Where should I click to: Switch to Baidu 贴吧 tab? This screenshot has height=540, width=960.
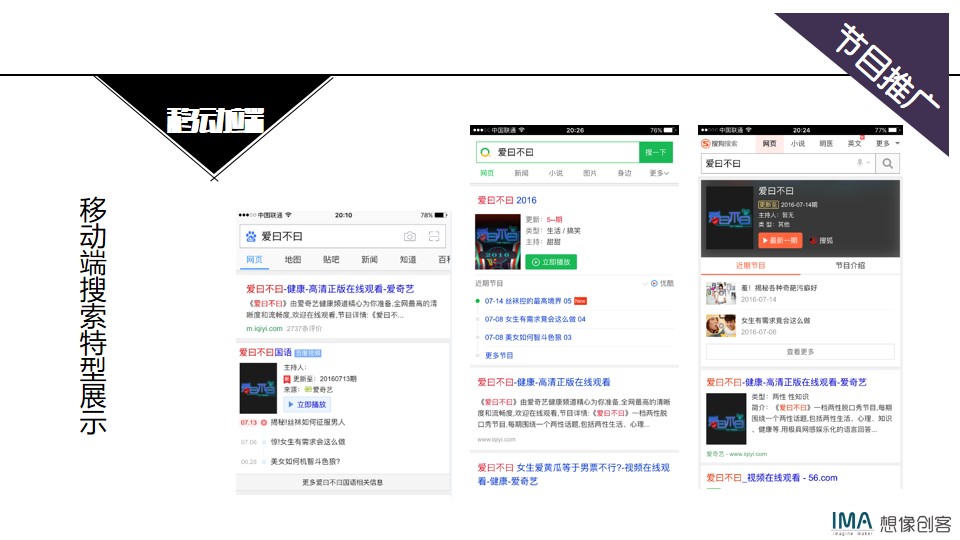331,260
